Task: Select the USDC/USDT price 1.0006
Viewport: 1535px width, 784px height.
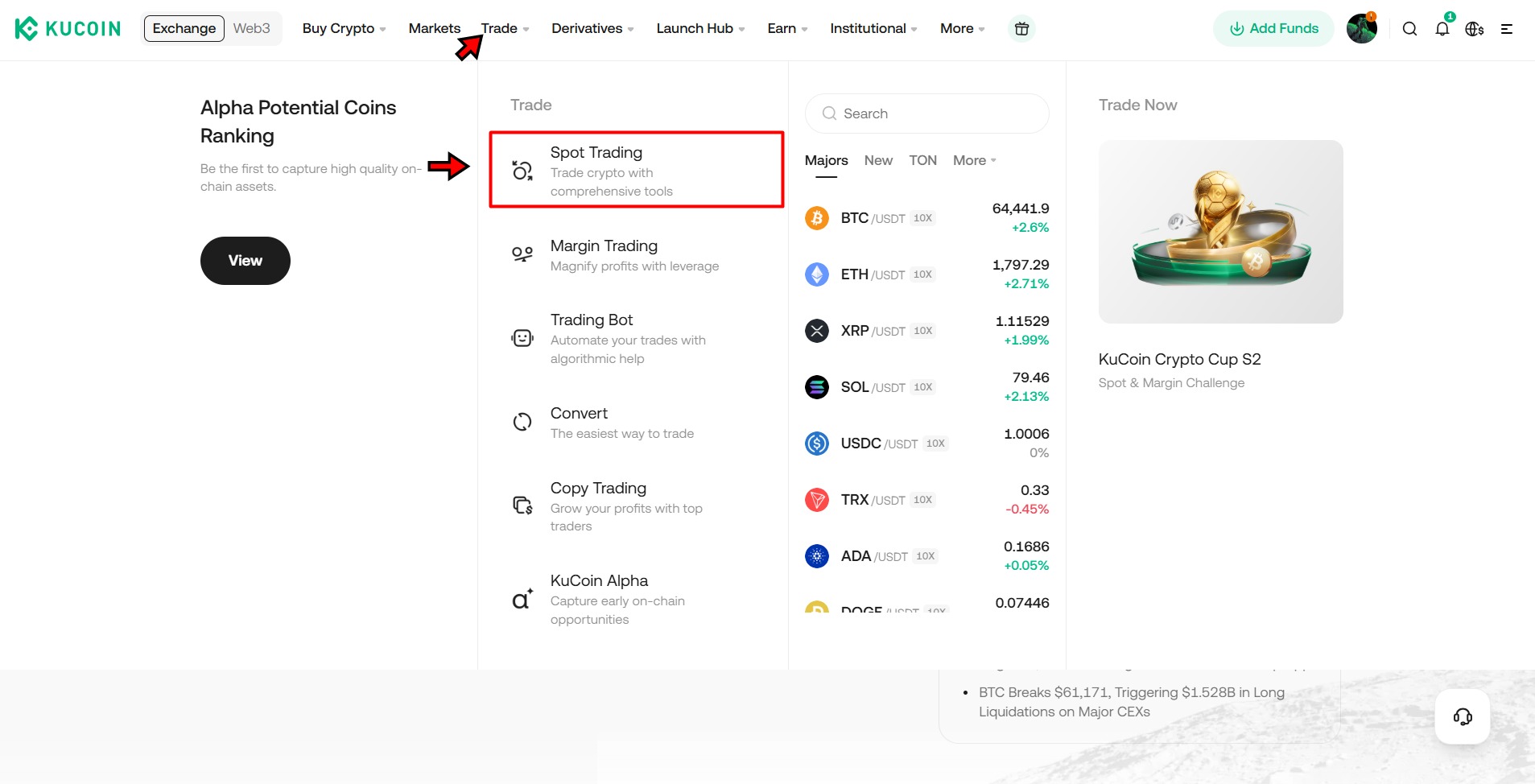Action: 1026,434
